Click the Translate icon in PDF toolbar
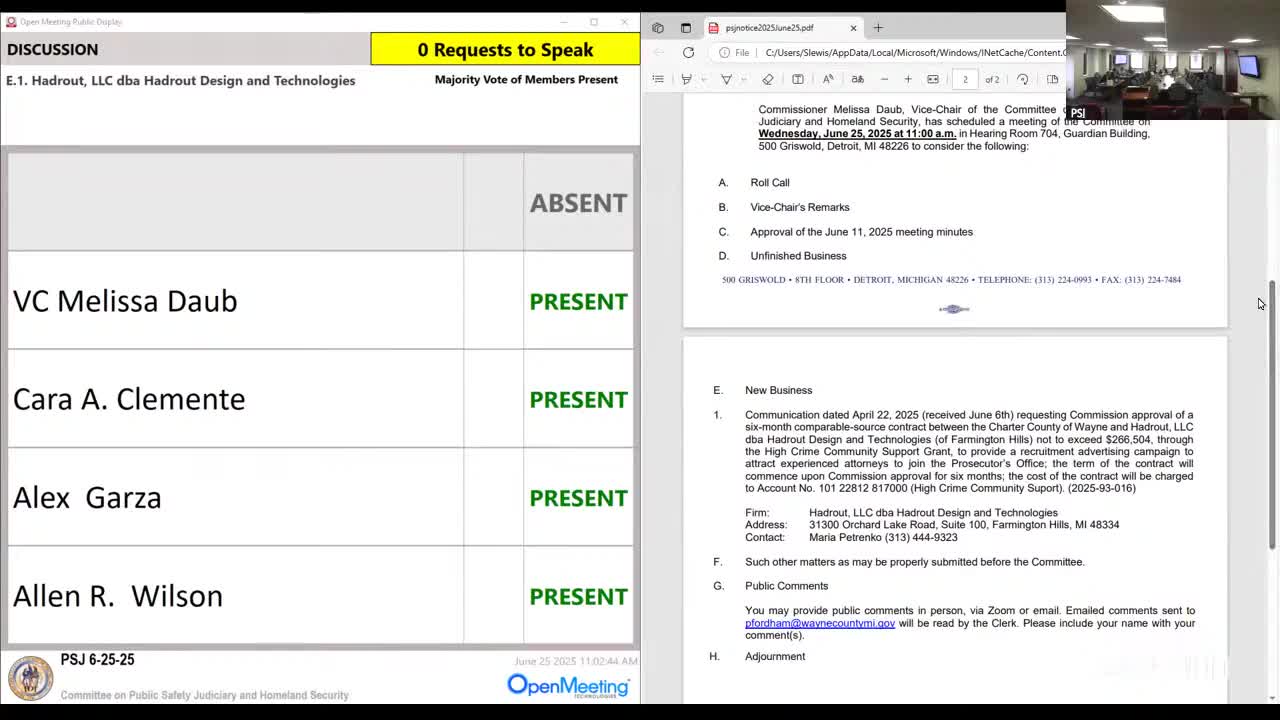1280x720 pixels. click(857, 79)
